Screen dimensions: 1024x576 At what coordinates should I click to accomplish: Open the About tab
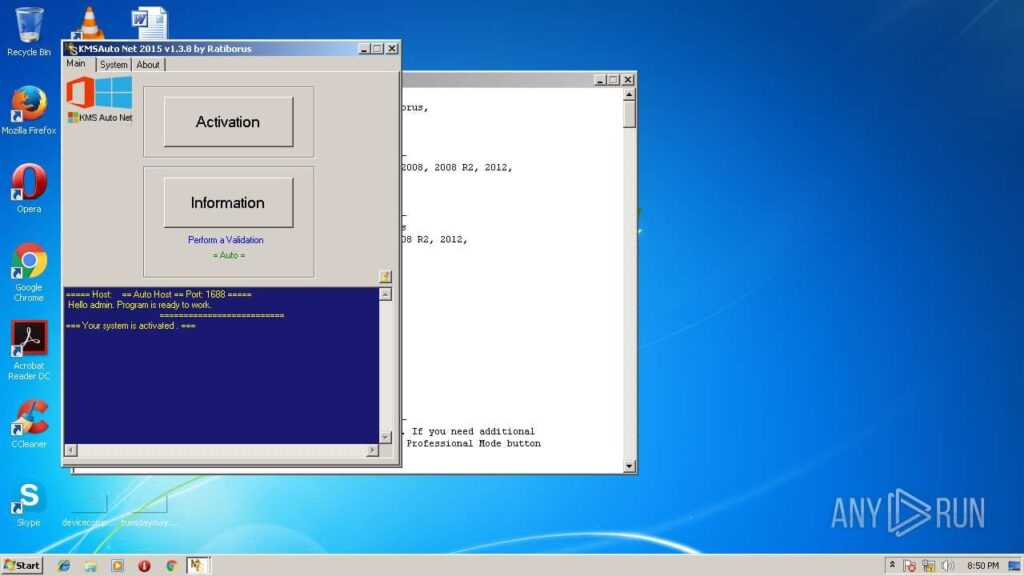(x=148, y=65)
